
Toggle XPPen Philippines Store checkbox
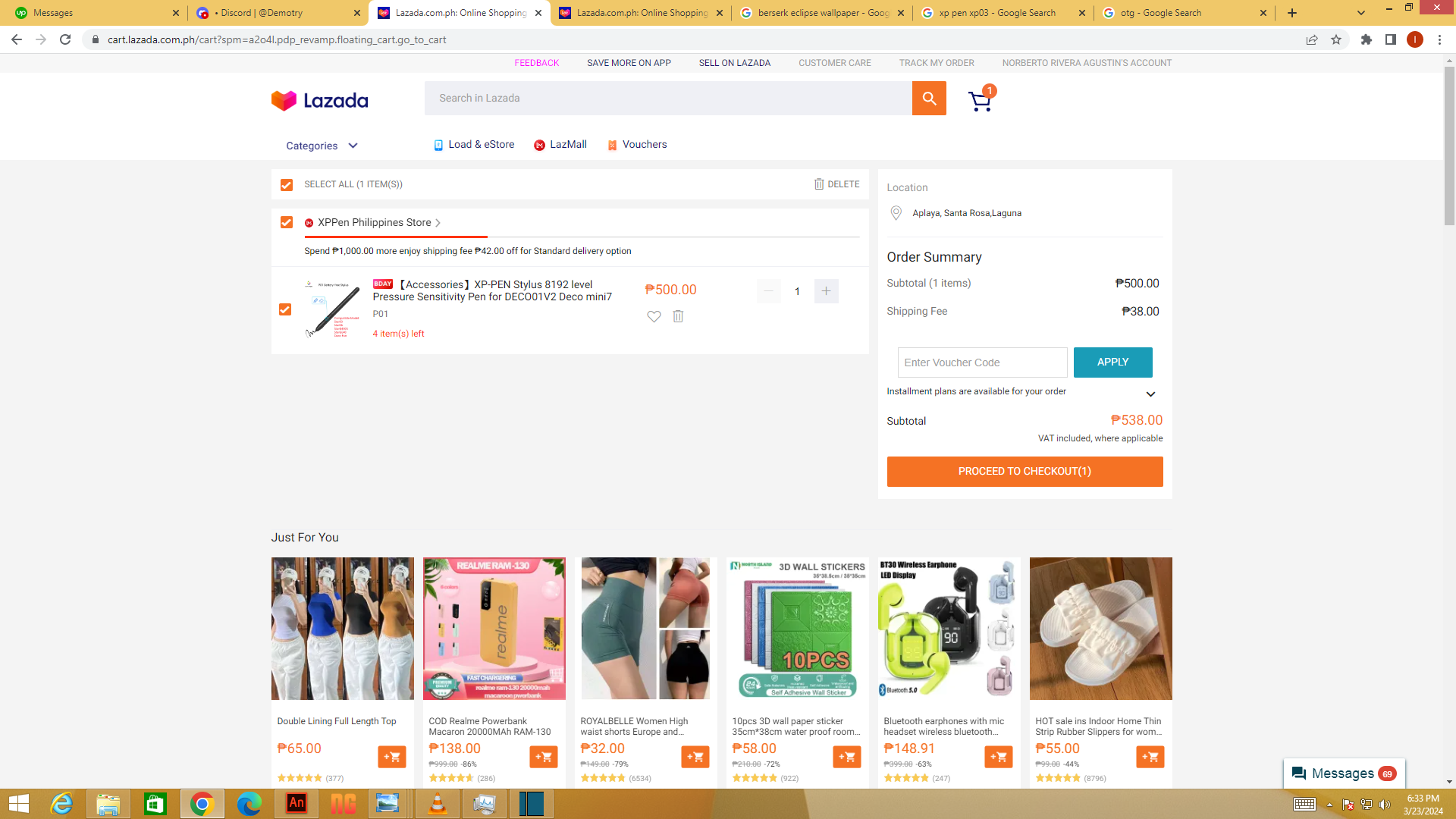(x=287, y=222)
